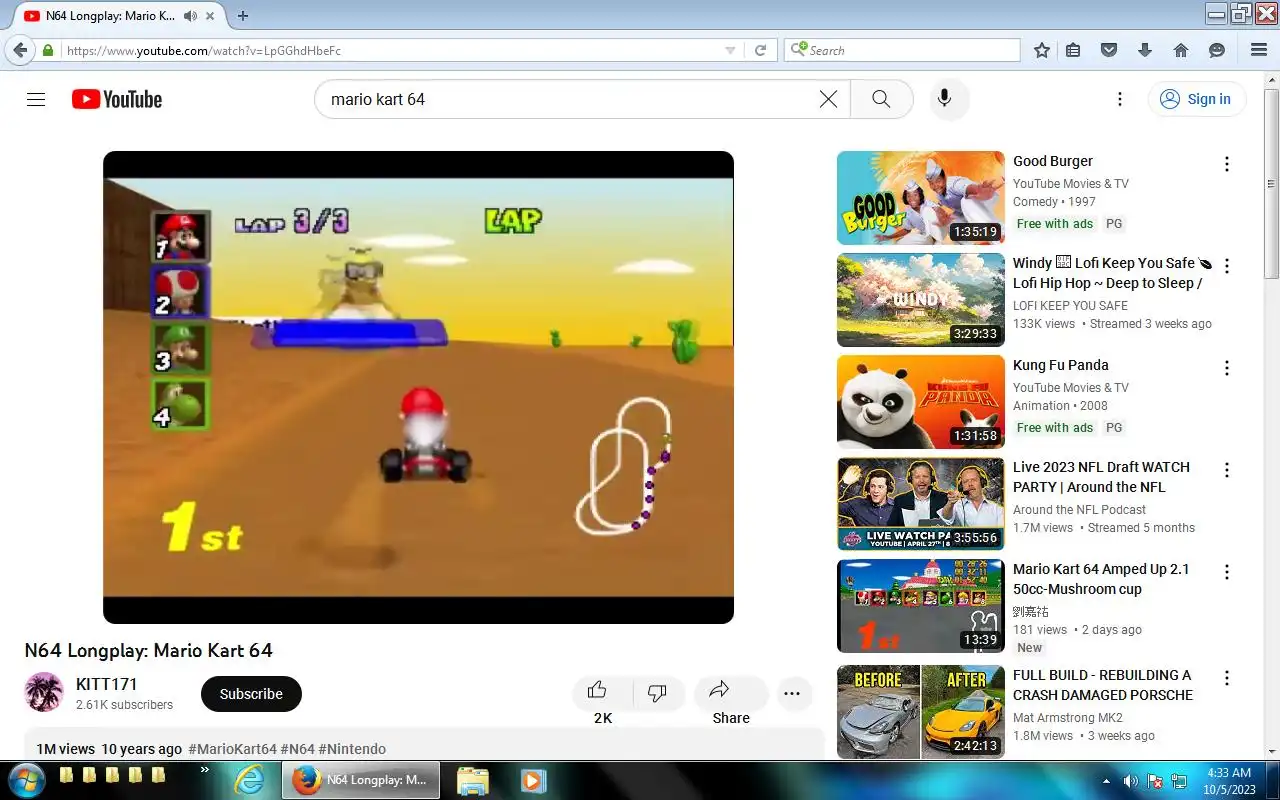Expand the URL bar history dropdown
Screen dimensions: 1280x800
730,50
